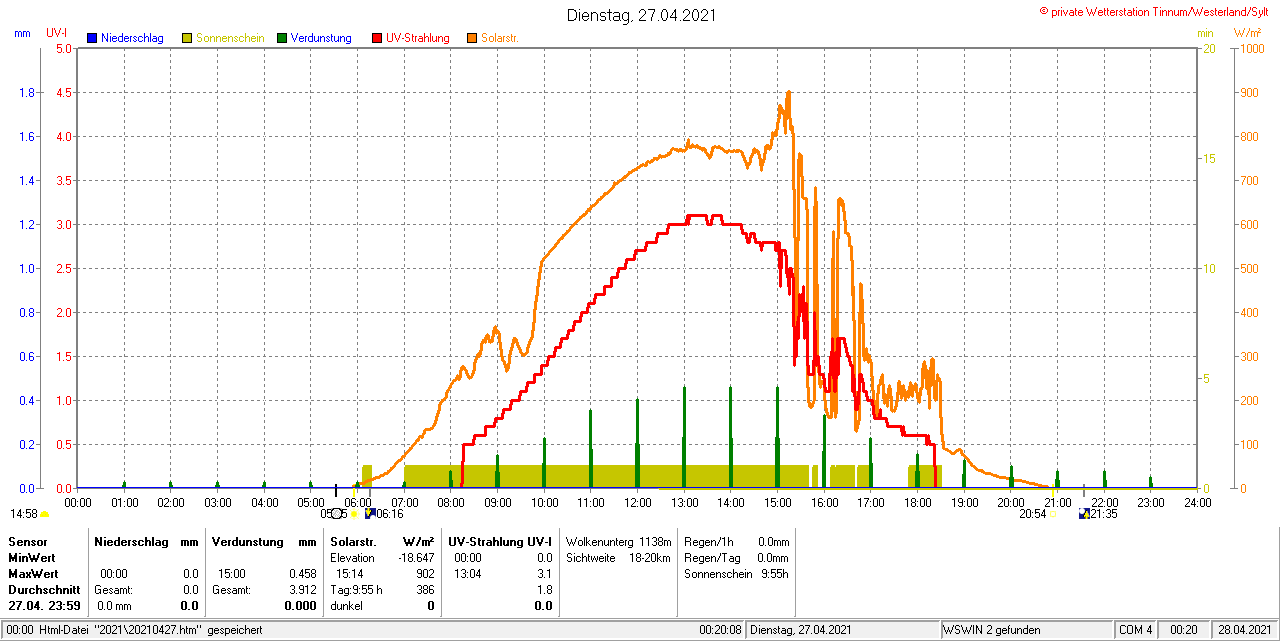Image resolution: width=1280 pixels, height=641 pixels.
Task: Click the 18:00 time axis label
Action: point(917,502)
